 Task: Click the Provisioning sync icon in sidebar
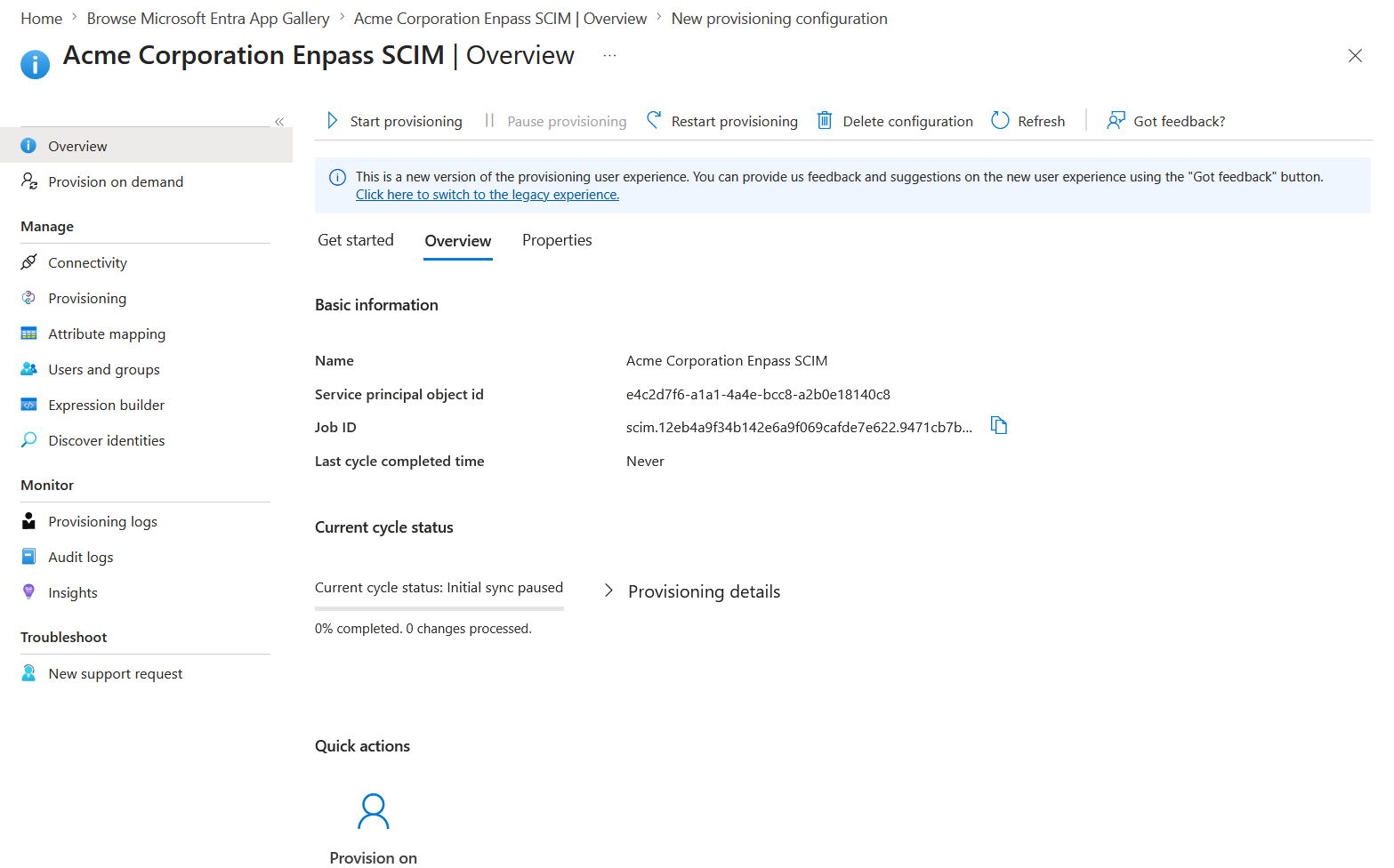[x=28, y=298]
